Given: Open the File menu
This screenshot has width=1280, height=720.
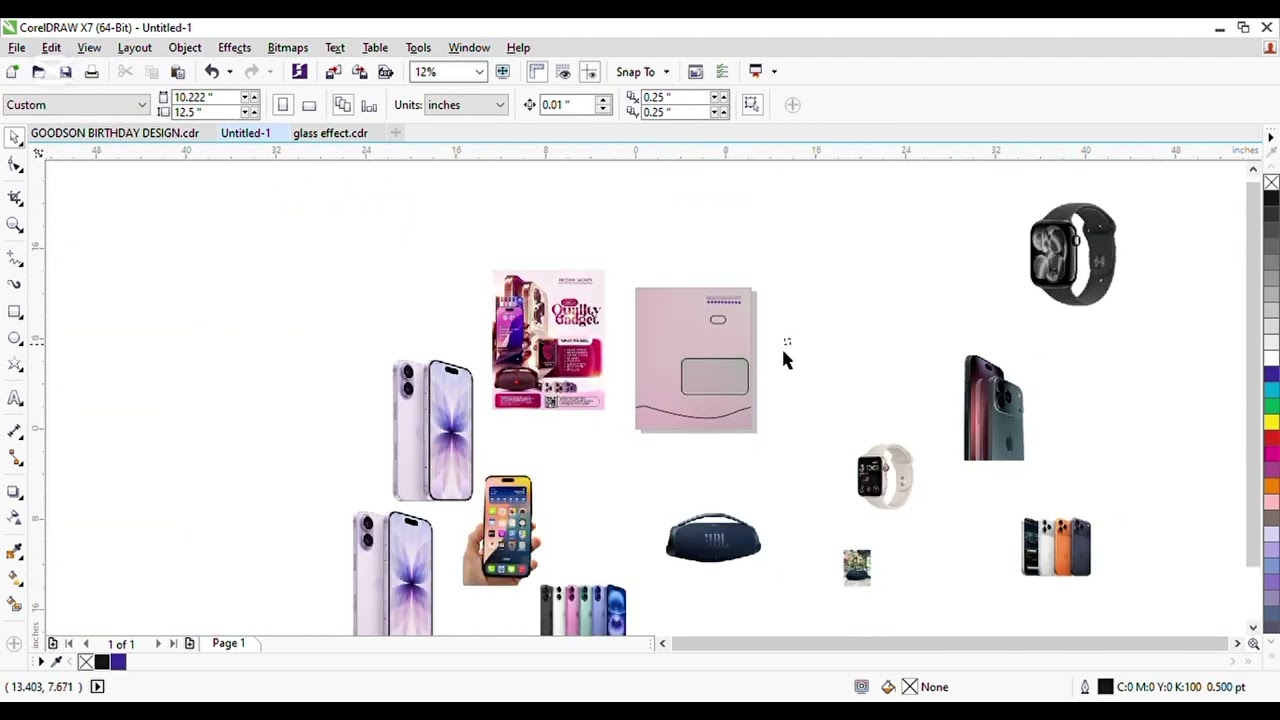Looking at the screenshot, I should tap(17, 48).
